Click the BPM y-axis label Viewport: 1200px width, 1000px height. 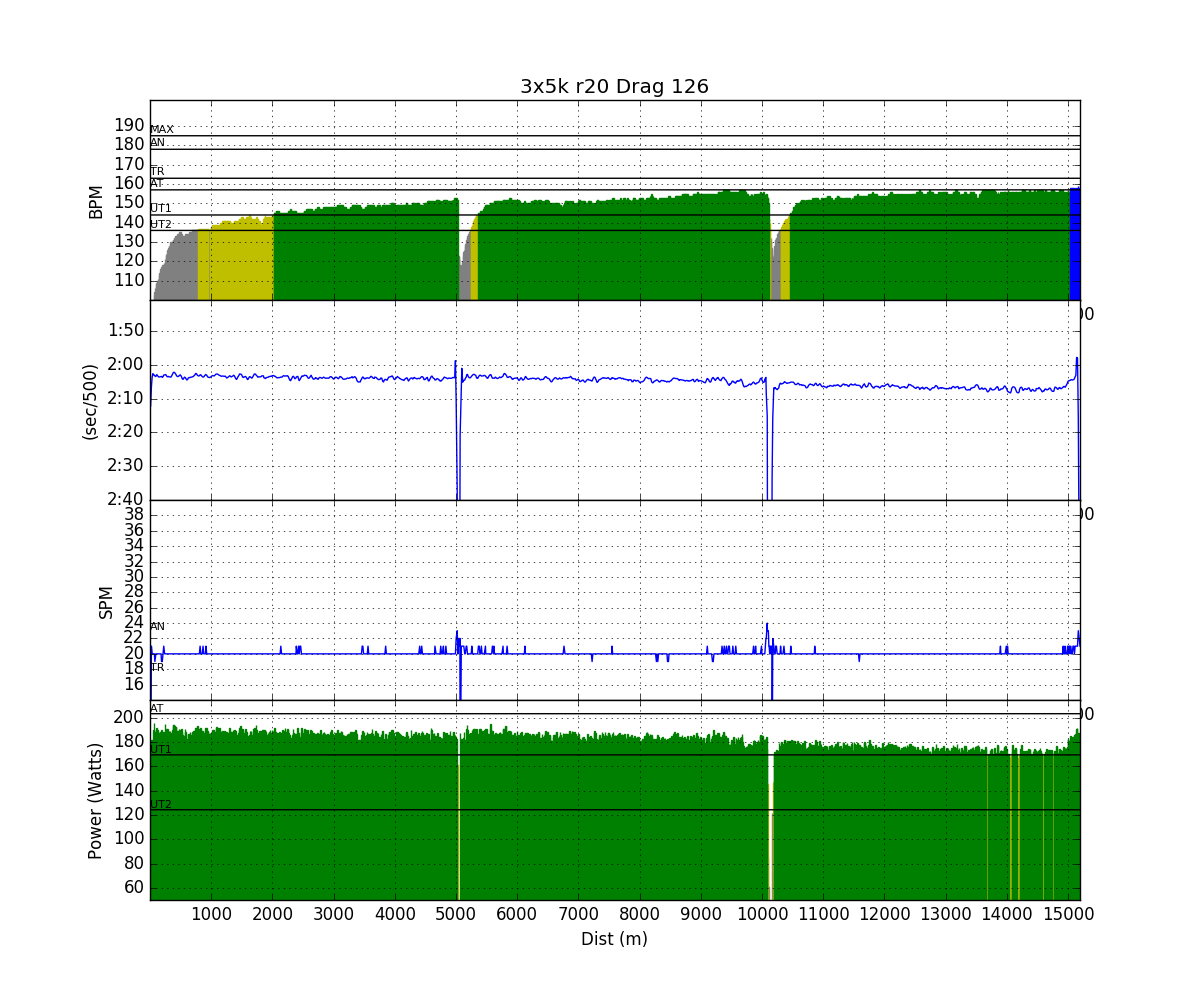pyautogui.click(x=96, y=201)
